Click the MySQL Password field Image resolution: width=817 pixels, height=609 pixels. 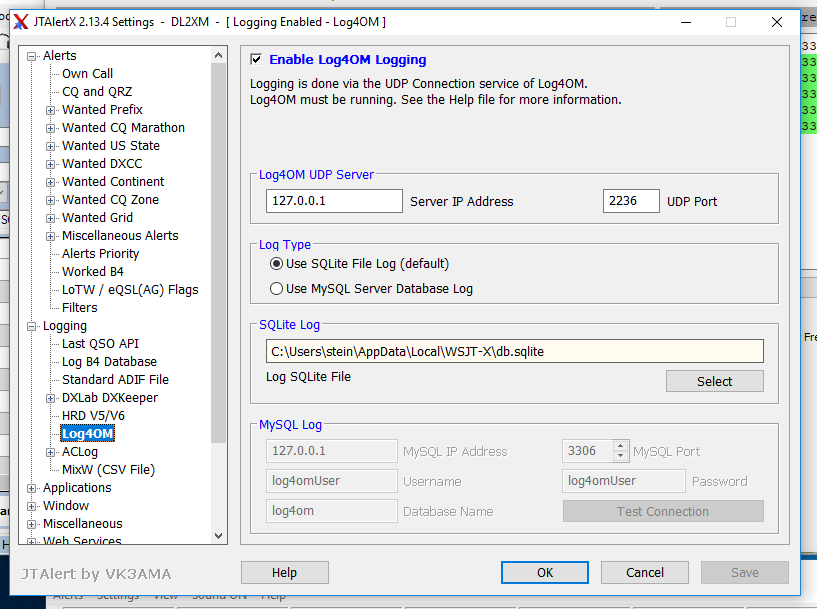(x=624, y=481)
